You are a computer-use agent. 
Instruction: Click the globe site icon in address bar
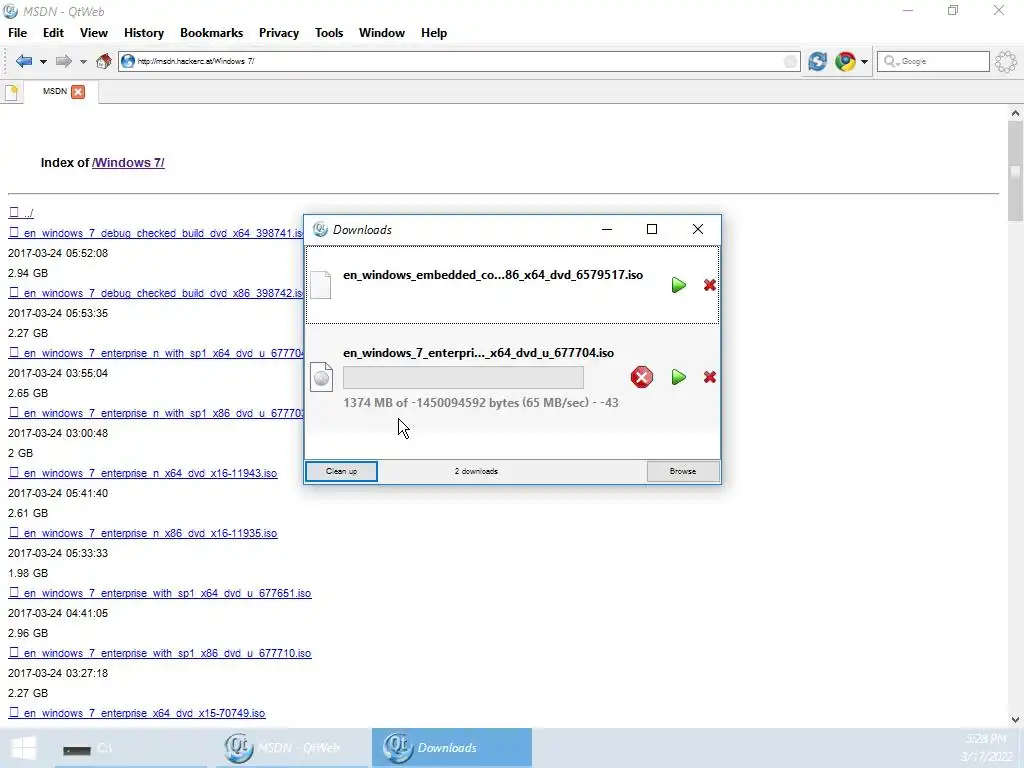pyautogui.click(x=128, y=61)
